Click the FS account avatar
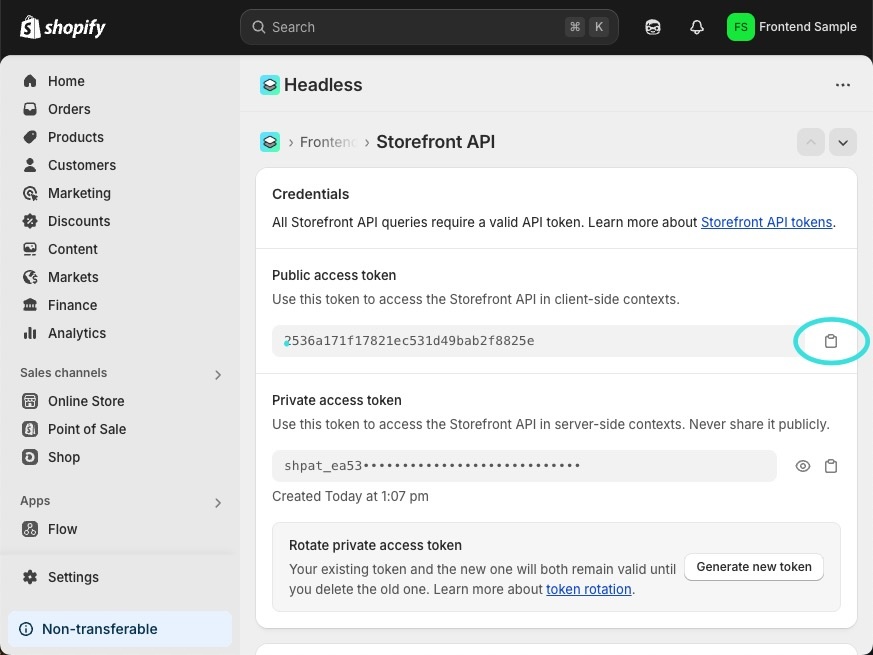 click(740, 27)
